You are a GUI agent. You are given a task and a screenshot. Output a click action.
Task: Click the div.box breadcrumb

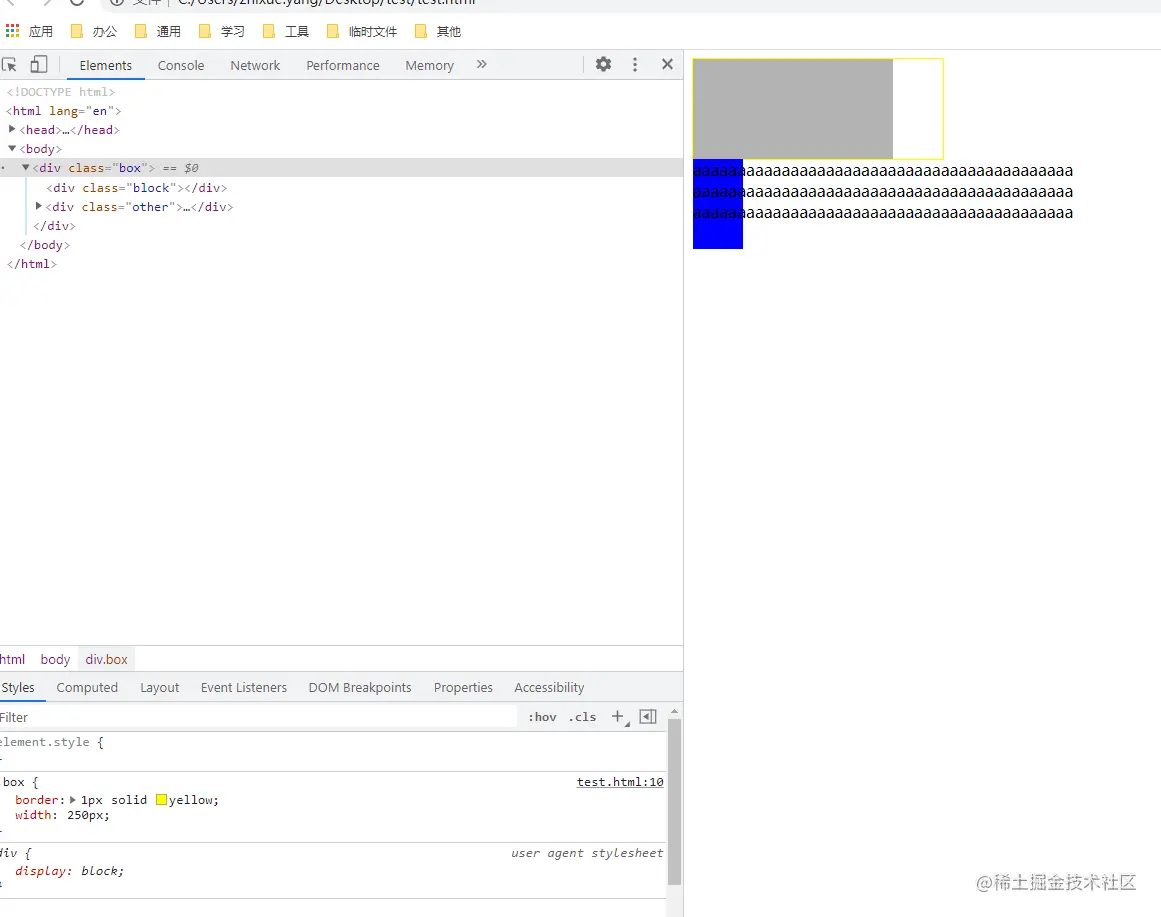(107, 659)
